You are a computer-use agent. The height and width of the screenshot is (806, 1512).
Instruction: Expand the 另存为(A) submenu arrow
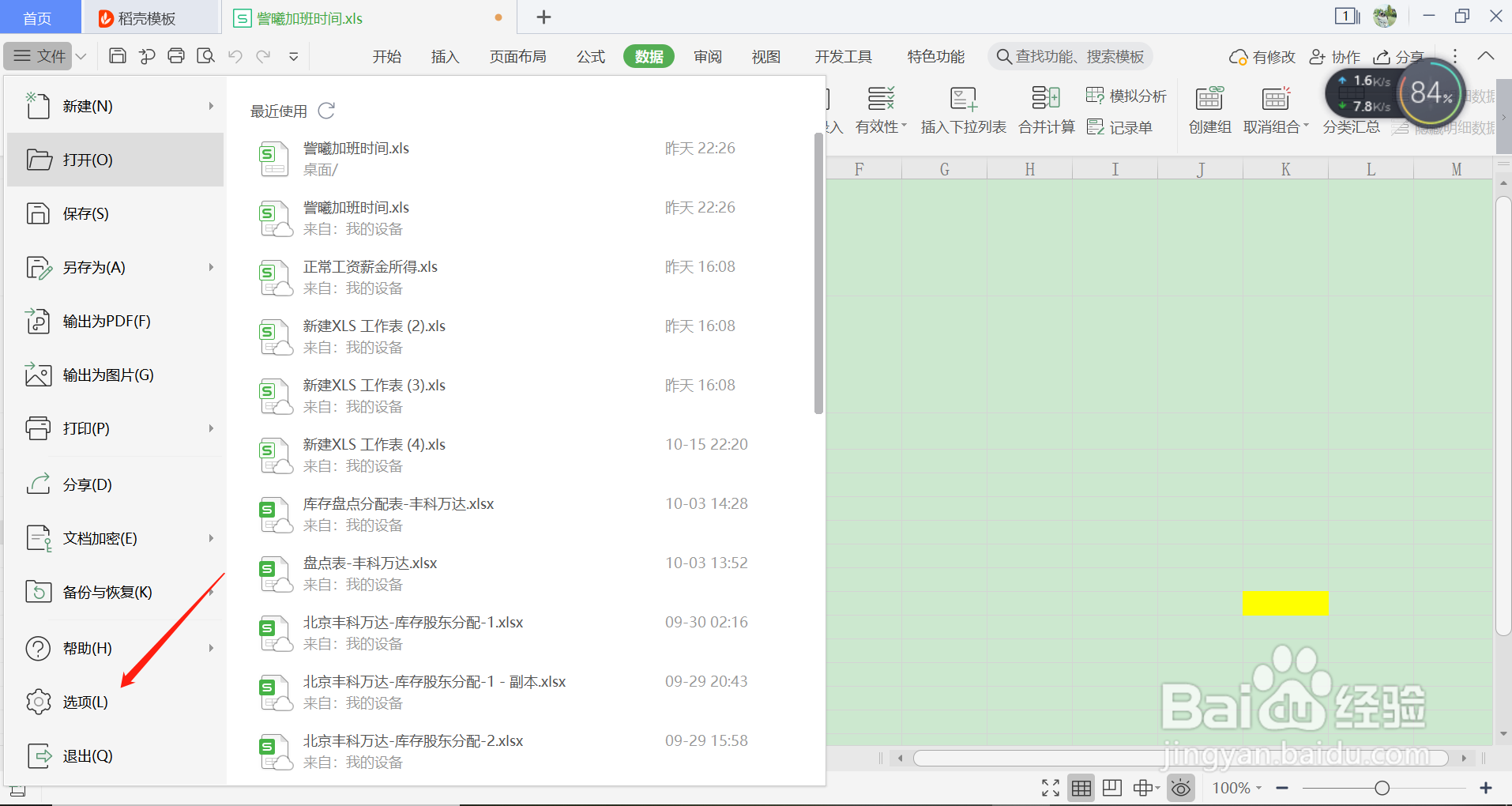click(x=211, y=267)
